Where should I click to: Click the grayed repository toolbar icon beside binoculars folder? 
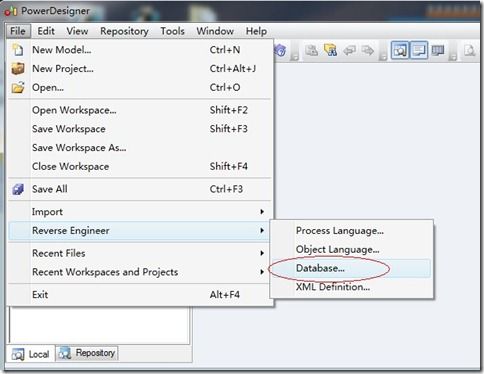[x=312, y=51]
